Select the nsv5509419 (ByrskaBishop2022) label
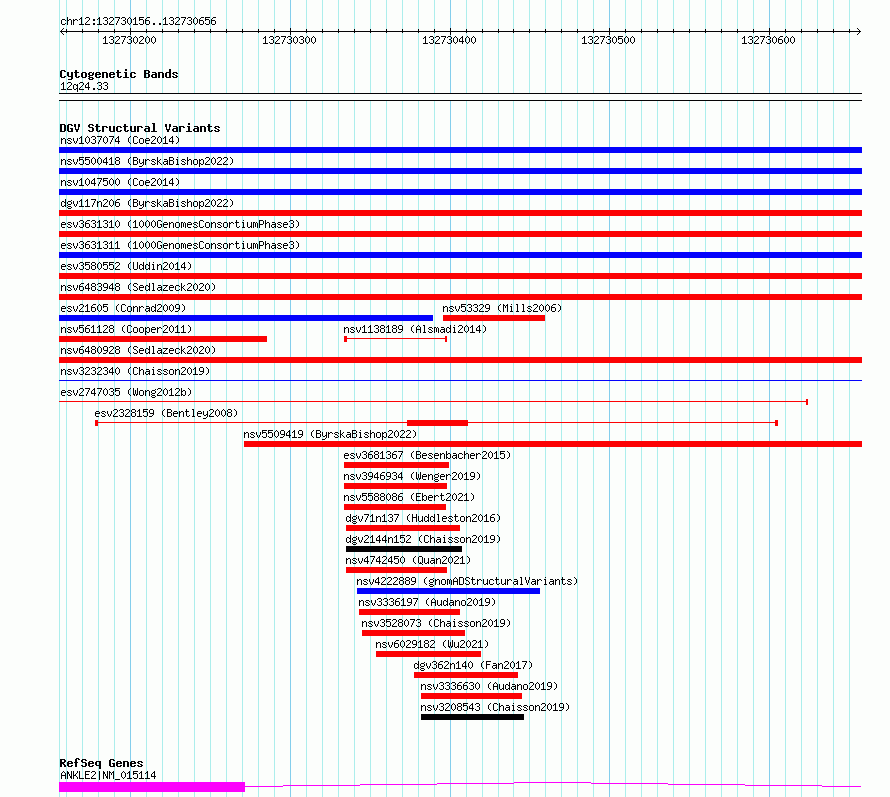The width and height of the screenshot is (890, 797). click(x=330, y=434)
